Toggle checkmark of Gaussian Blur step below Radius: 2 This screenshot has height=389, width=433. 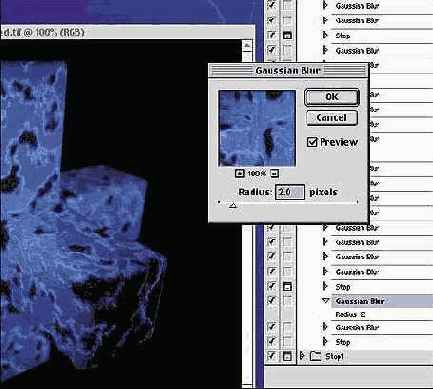272,327
